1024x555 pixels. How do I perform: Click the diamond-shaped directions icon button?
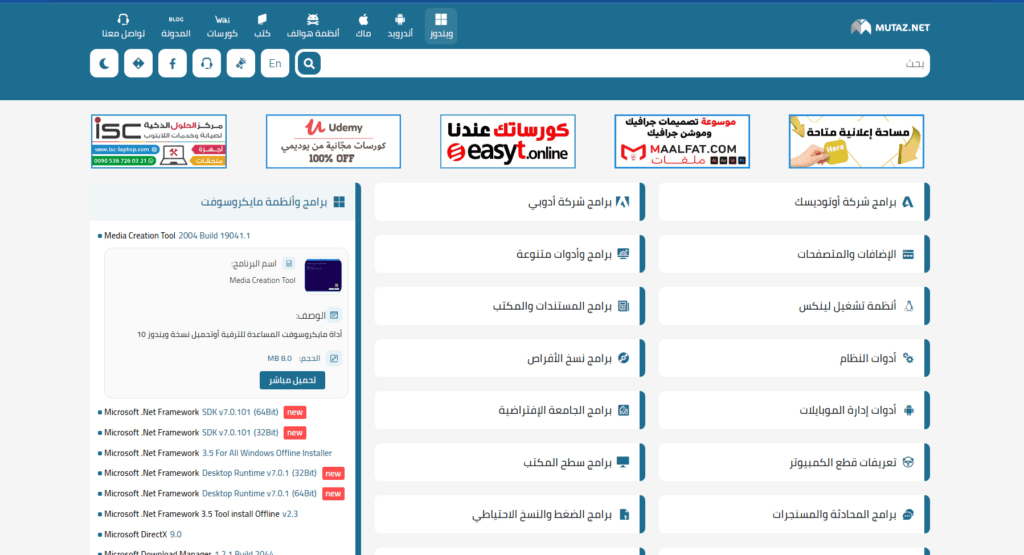click(138, 64)
